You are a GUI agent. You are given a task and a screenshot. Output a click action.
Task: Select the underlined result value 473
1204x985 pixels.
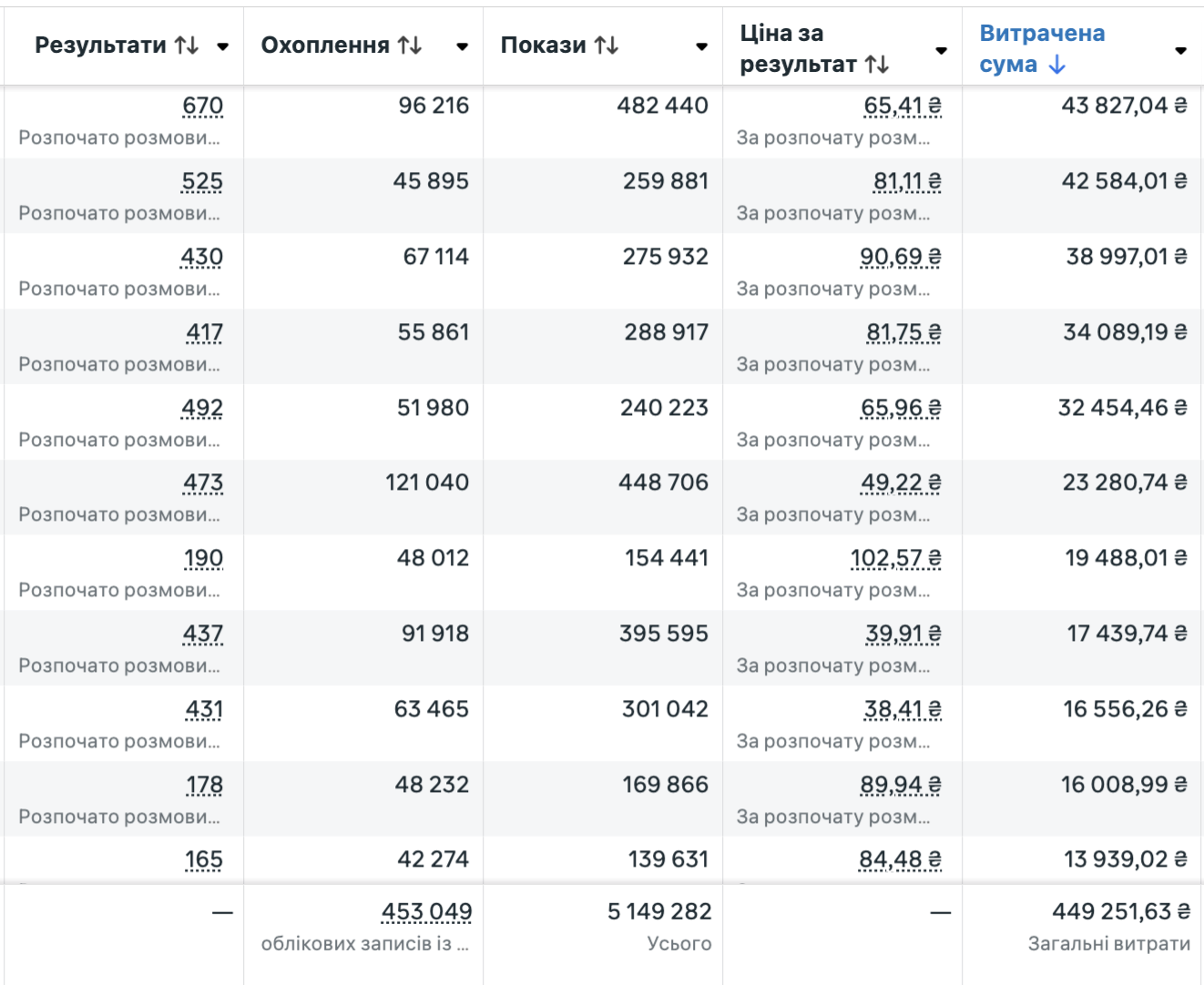[203, 483]
